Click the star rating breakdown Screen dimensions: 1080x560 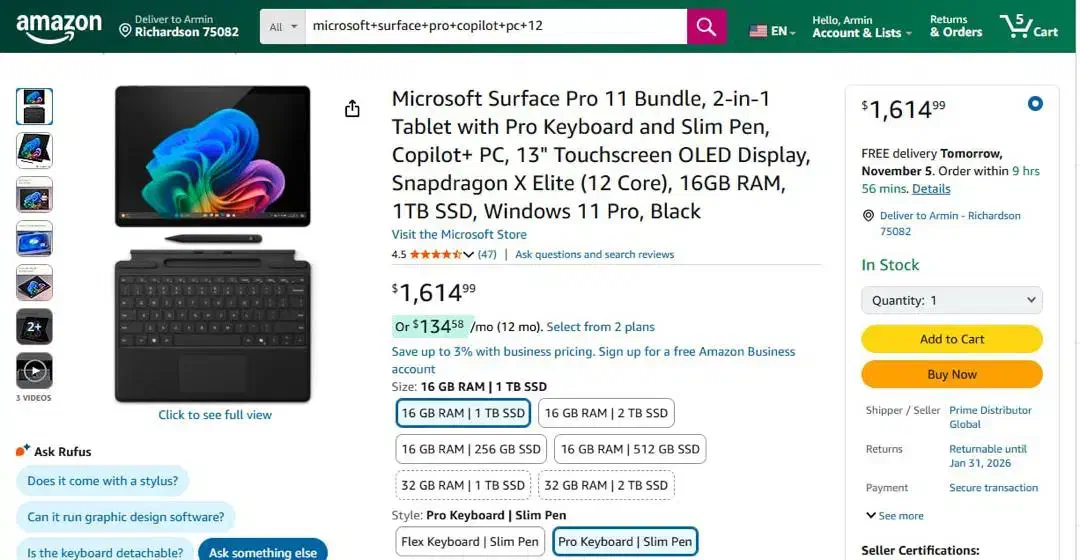(441, 255)
